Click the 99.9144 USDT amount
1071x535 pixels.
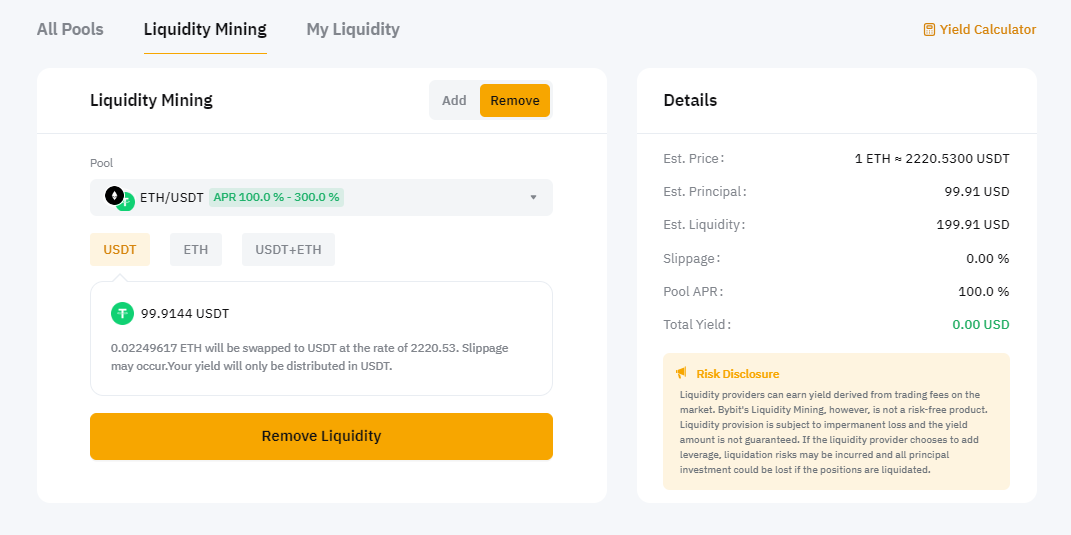[x=185, y=314]
